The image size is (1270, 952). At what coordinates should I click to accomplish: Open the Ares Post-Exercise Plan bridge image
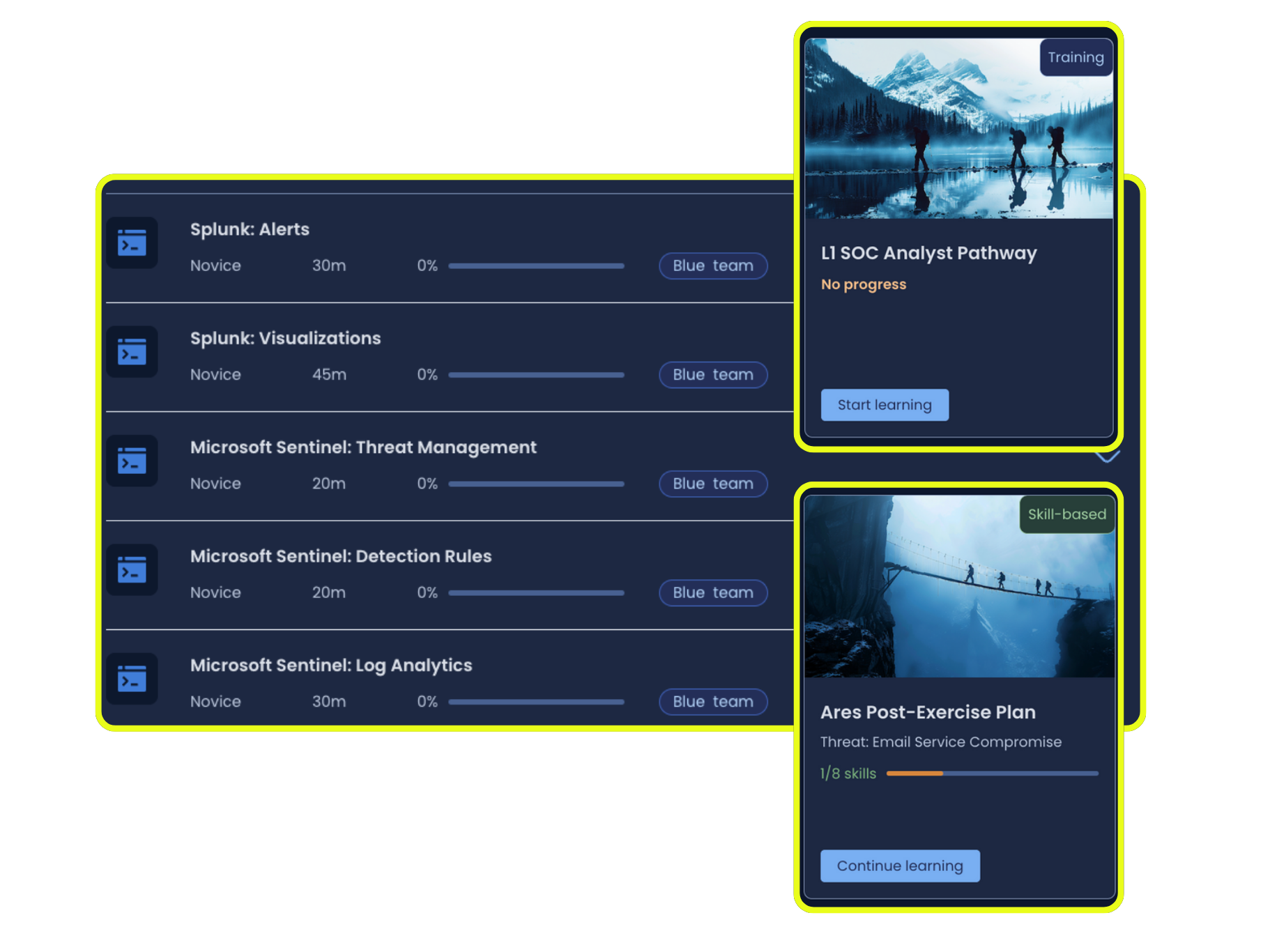(959, 586)
